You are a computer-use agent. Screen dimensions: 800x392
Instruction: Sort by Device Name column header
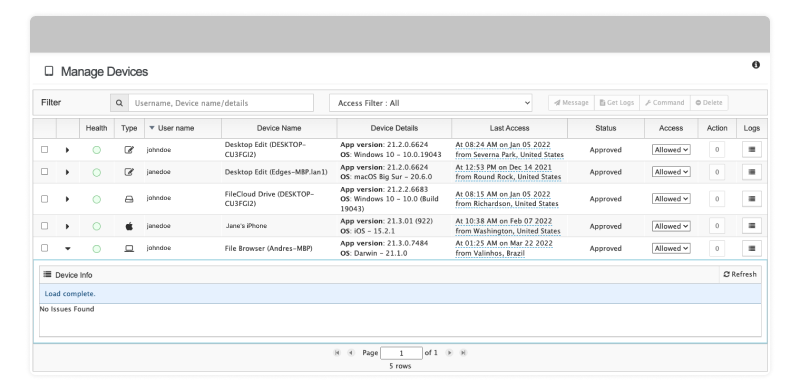pyautogui.click(x=279, y=128)
